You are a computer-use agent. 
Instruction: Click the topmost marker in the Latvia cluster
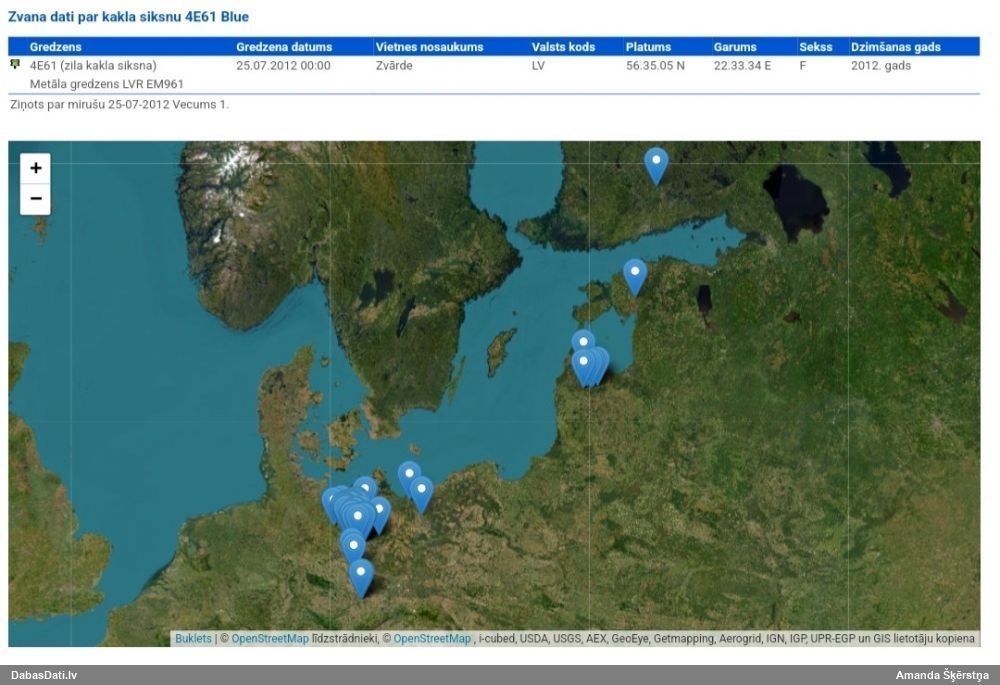click(583, 343)
